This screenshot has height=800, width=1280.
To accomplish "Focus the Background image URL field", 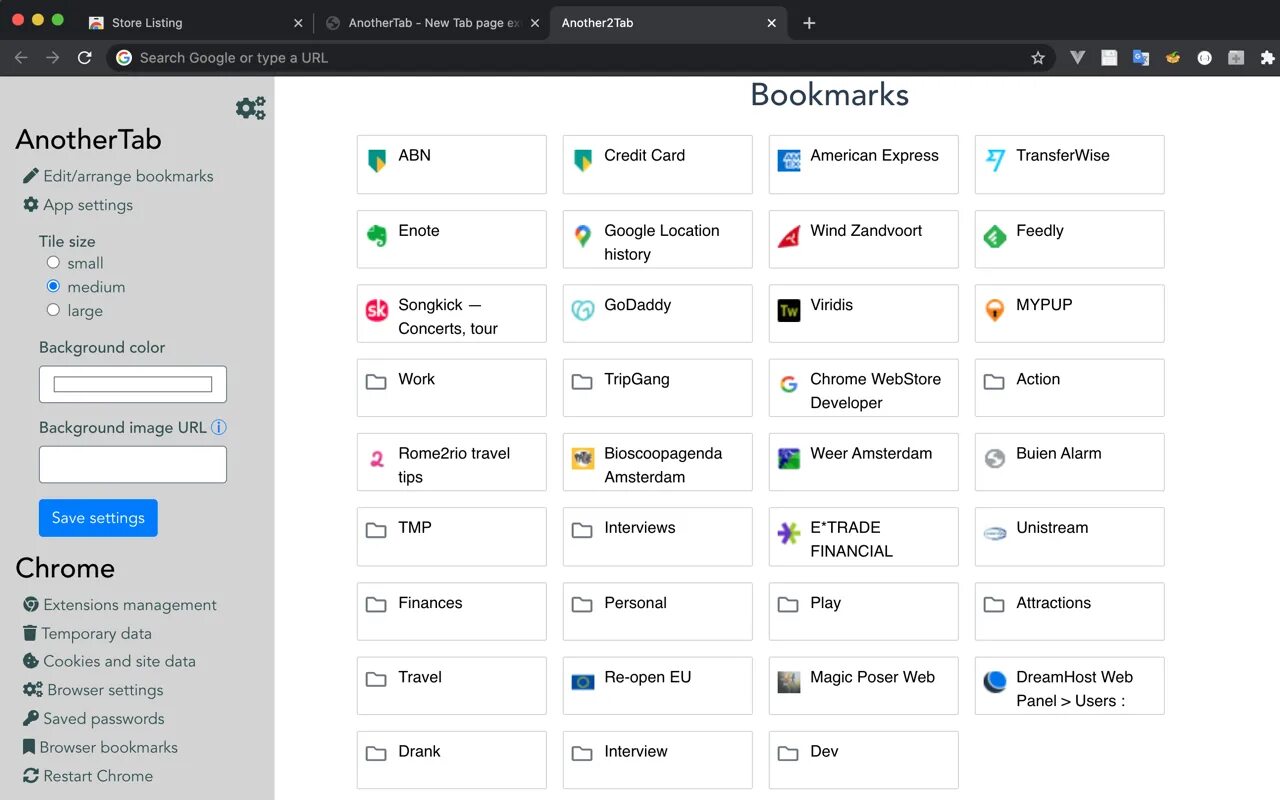I will (133, 465).
